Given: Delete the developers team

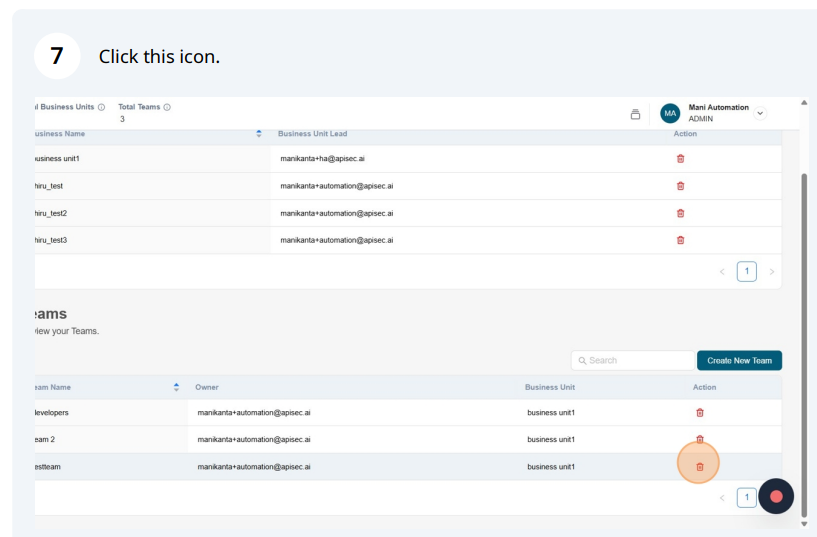Looking at the screenshot, I should [700, 412].
